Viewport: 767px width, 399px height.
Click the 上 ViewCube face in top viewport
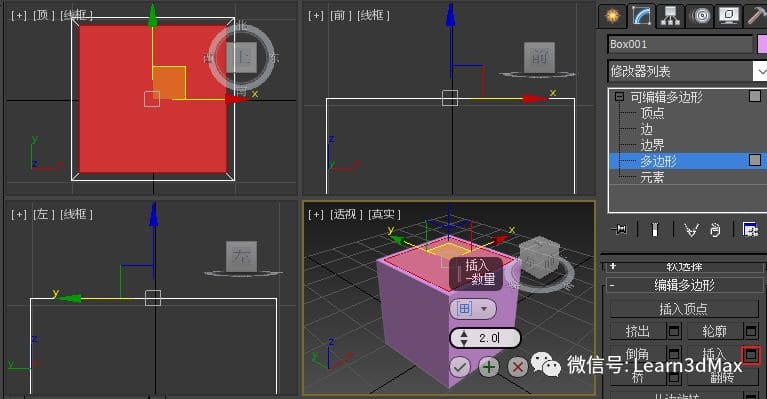click(x=242, y=57)
